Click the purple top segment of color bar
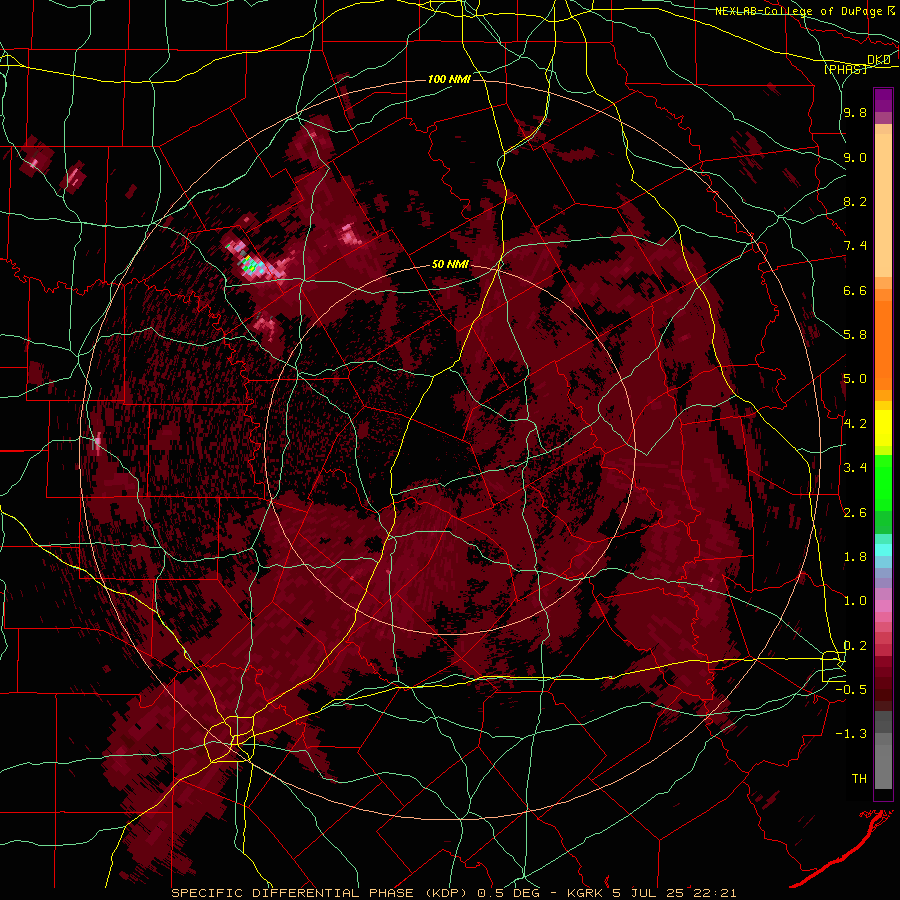Image resolution: width=900 pixels, height=900 pixels. coord(883,100)
